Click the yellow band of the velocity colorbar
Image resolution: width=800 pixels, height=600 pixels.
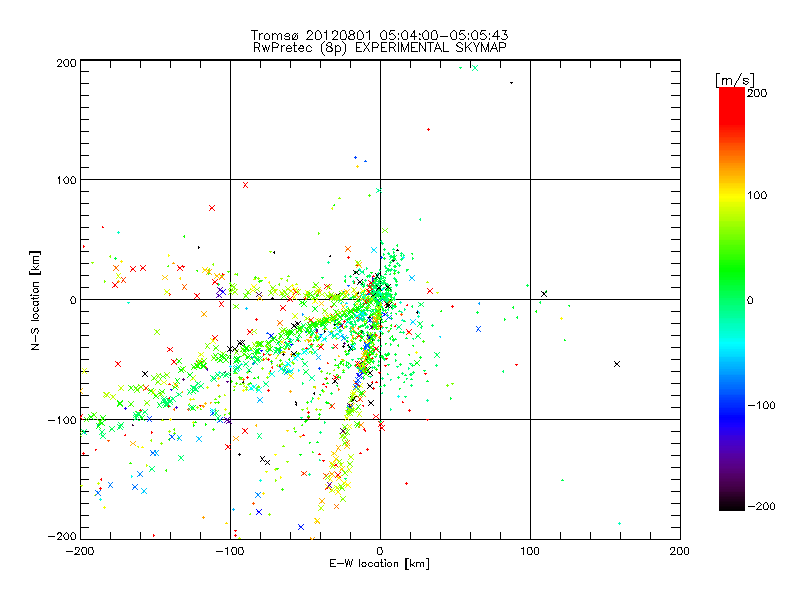point(732,195)
